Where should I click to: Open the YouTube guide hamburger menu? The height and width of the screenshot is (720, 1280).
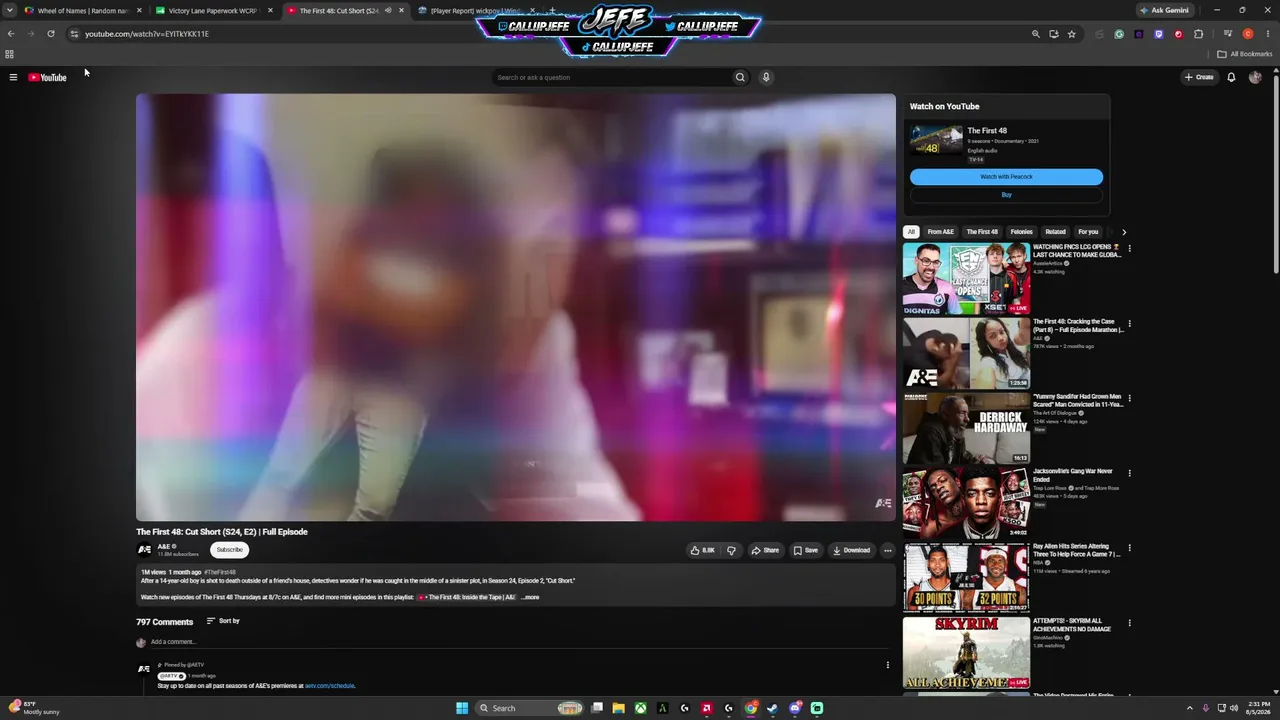[x=13, y=77]
